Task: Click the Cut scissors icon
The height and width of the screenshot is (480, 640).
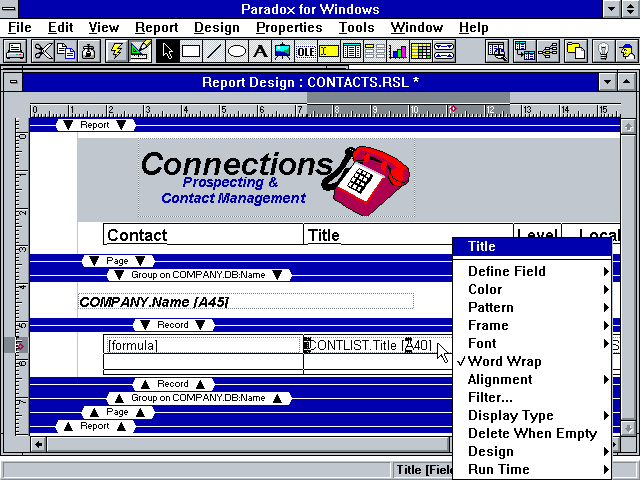Action: 43,51
